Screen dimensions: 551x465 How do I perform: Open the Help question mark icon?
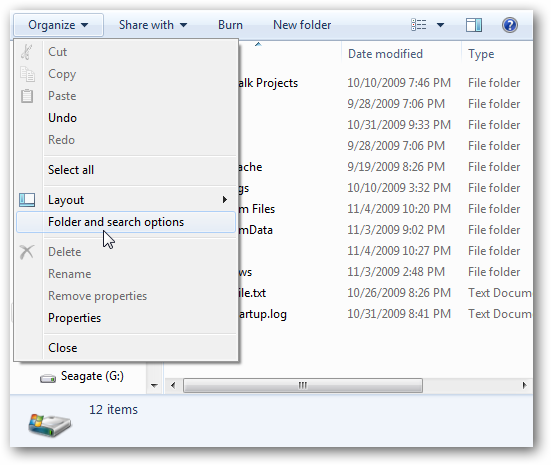[510, 25]
